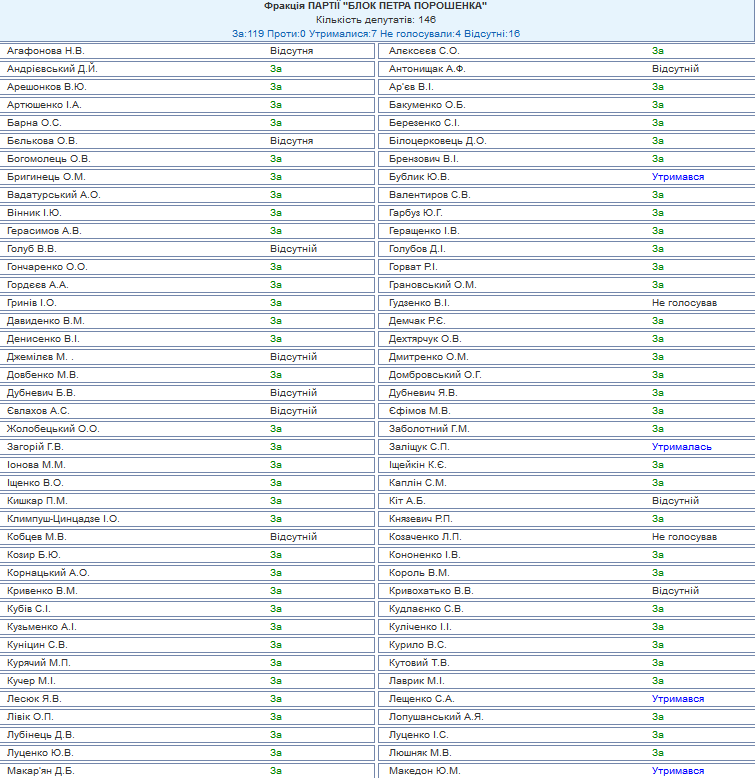Click Куніцин С.В. name cell
This screenshot has width=755, height=778.
[x=37, y=645]
